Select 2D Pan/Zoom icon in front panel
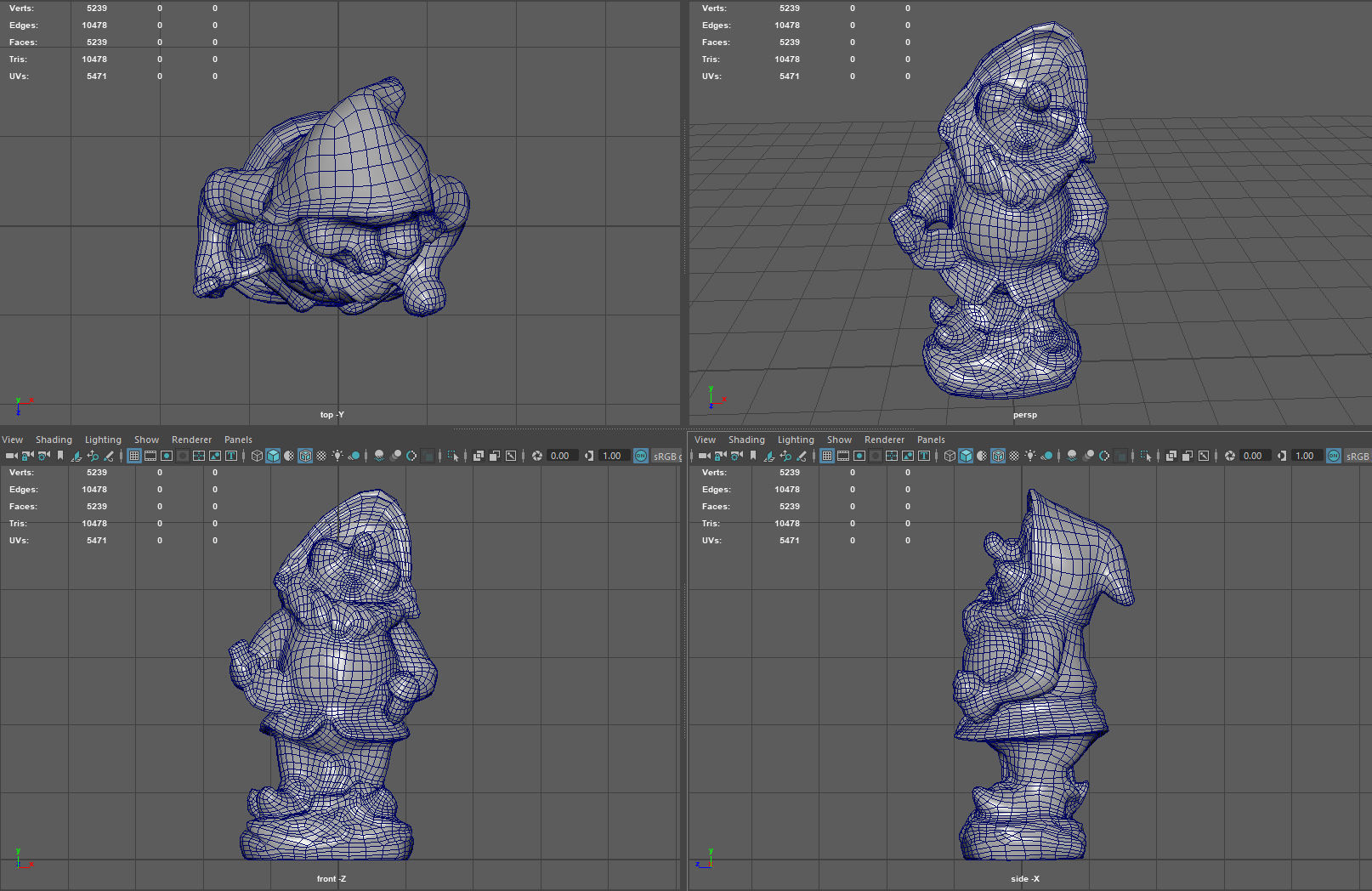Viewport: 1372px width, 891px height. [93, 456]
